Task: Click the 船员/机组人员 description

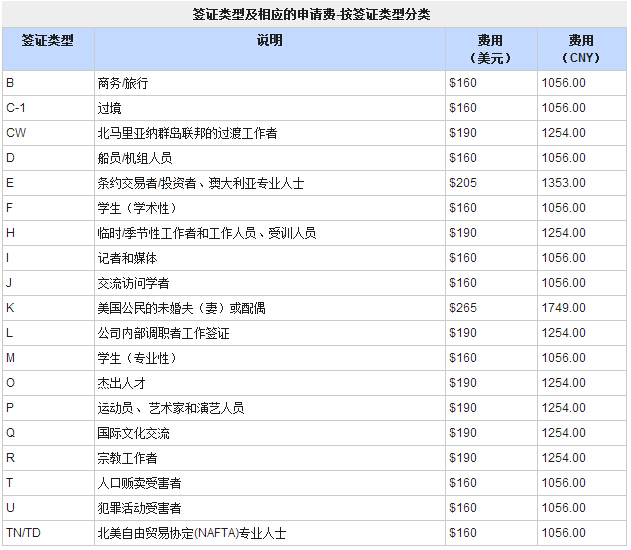Action: point(270,158)
